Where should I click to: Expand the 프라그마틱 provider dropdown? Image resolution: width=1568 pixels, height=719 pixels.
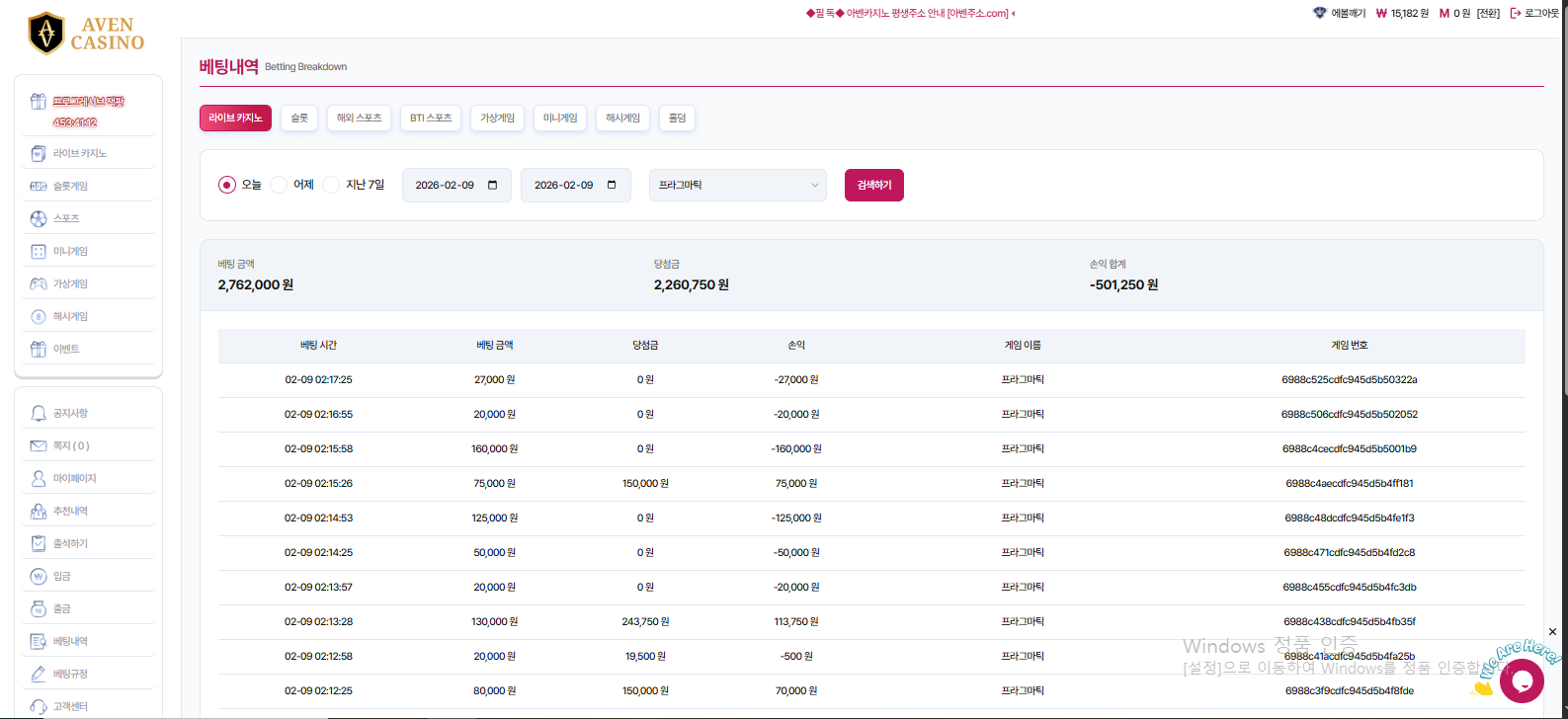click(x=737, y=185)
